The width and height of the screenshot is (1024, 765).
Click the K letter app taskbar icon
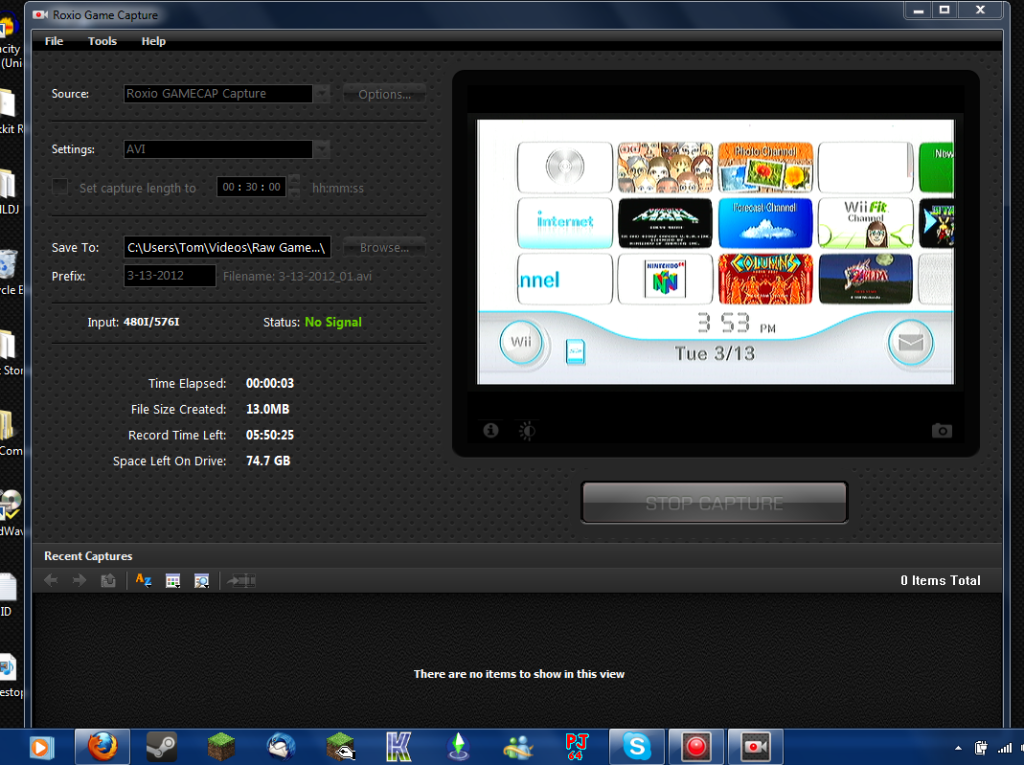[399, 747]
